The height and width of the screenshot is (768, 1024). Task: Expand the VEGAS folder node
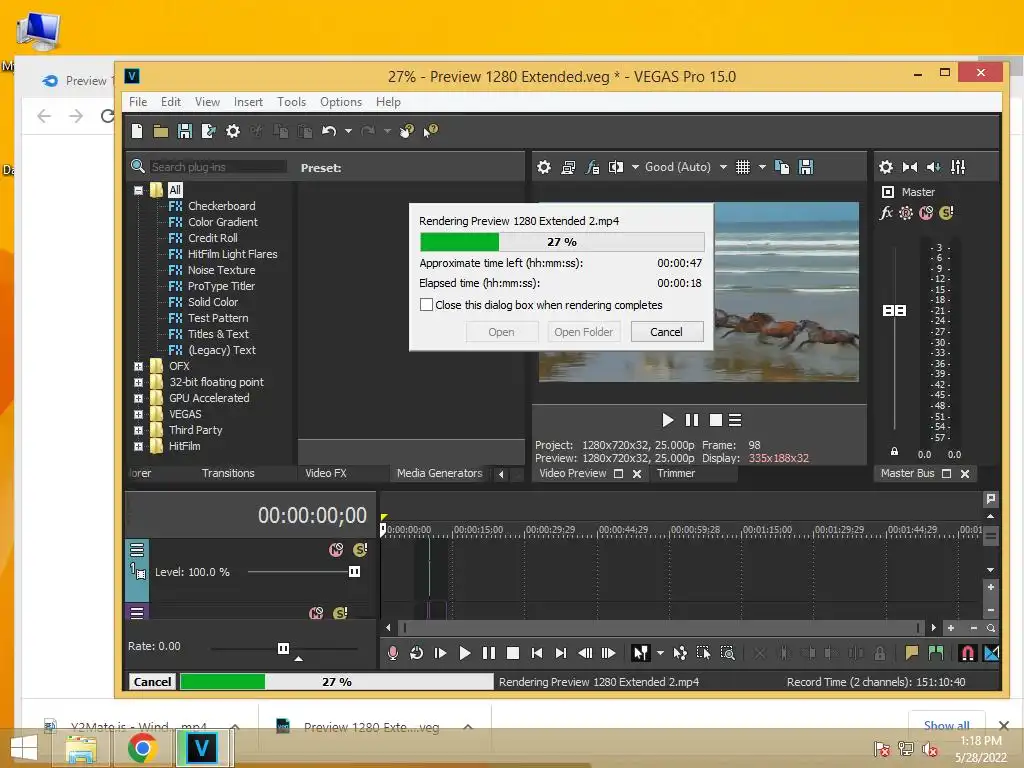tap(138, 415)
